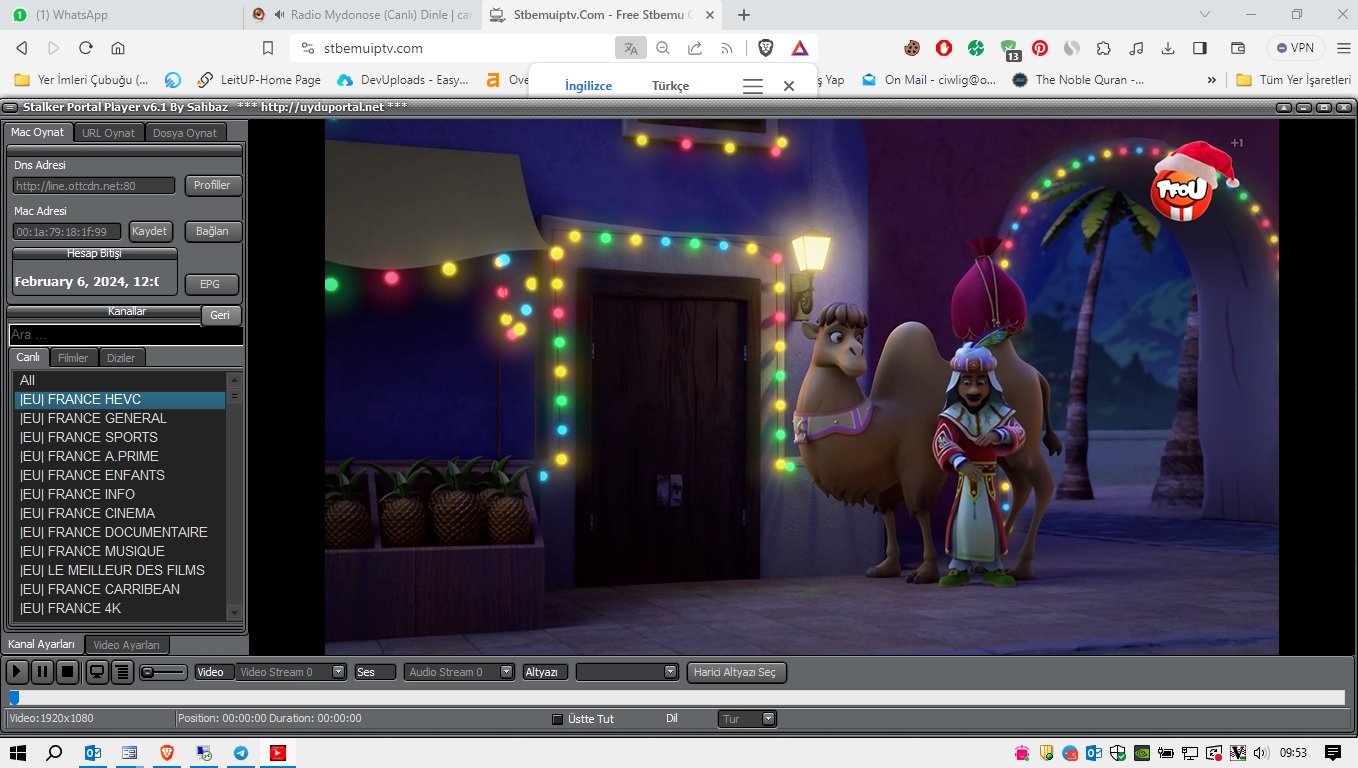Switch to the URL Oynat tab

coord(108,133)
